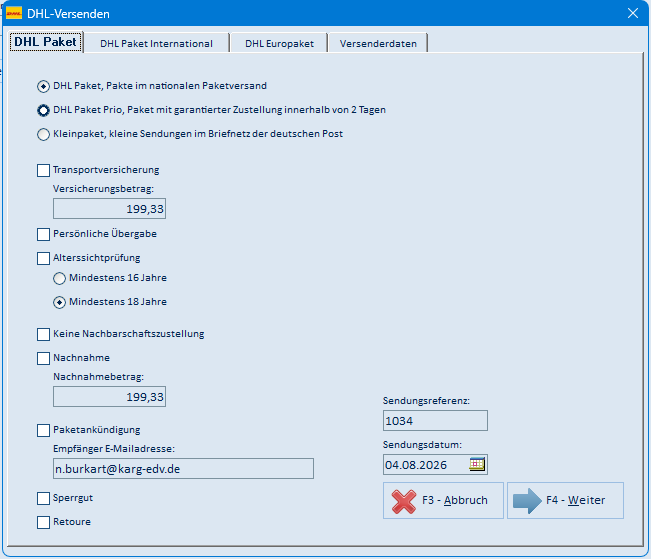The image size is (651, 559).
Task: Check the Sperrgut option
Action: coord(43,498)
